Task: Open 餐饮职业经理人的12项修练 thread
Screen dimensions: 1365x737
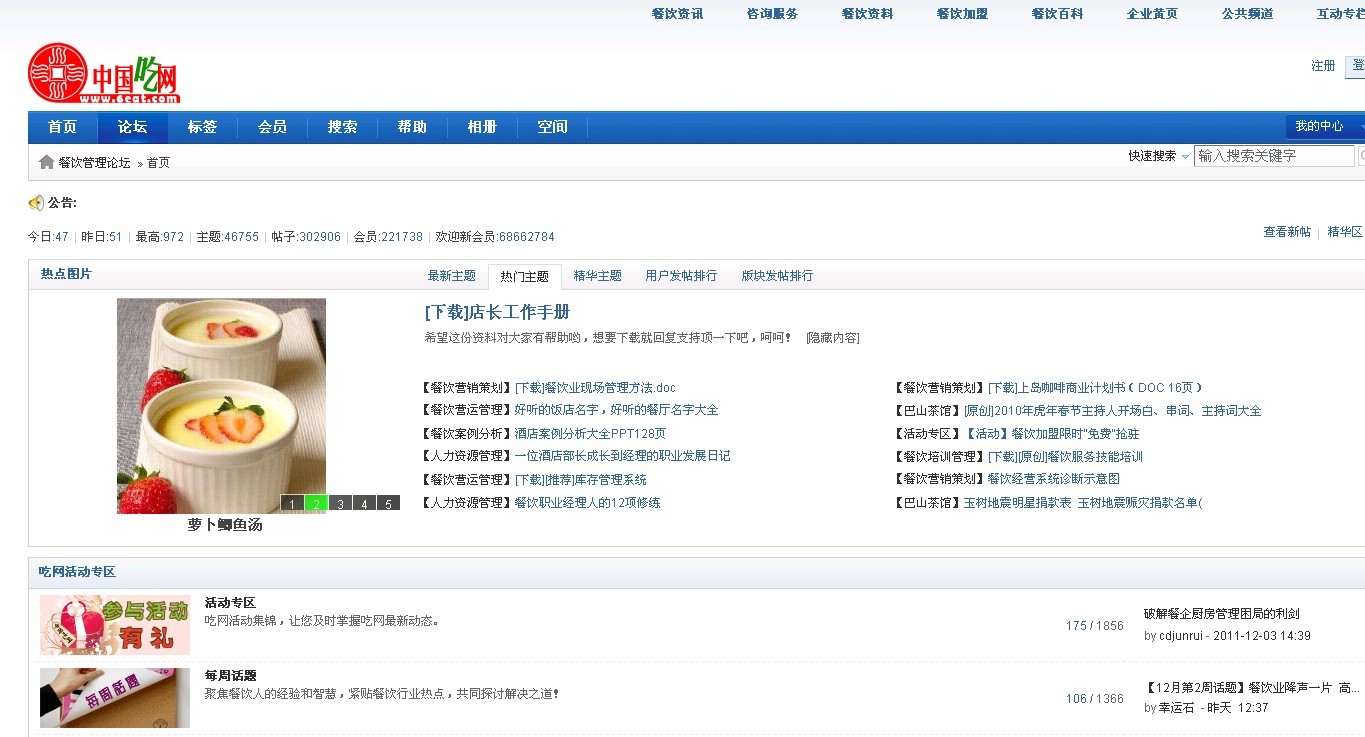Action: 587,503
